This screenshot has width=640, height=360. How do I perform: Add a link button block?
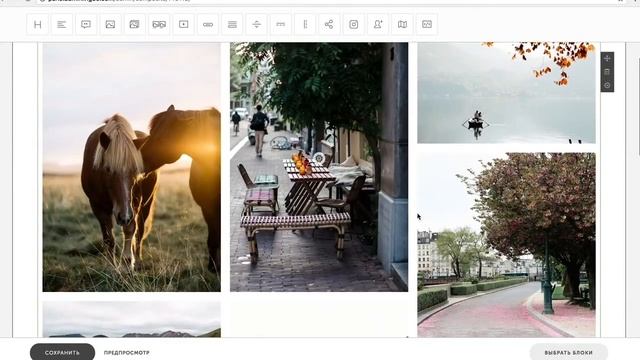208,24
